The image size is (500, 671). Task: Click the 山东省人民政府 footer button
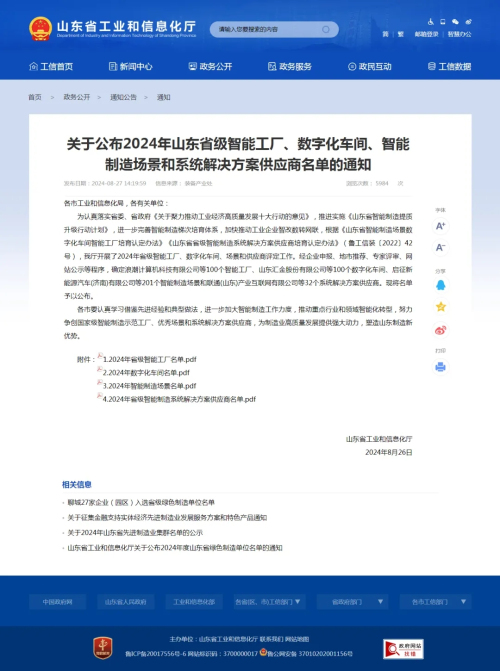125,602
